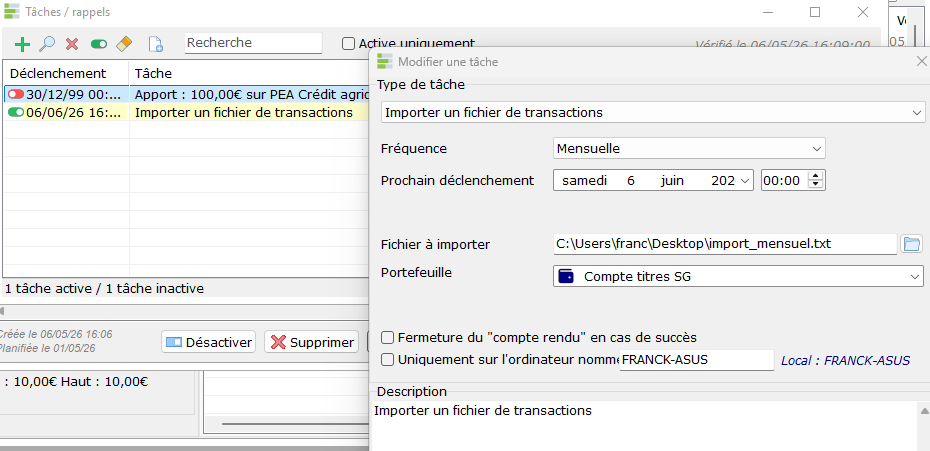Click the Local : FRANCK-ASUS label
930x451 pixels.
coord(845,360)
